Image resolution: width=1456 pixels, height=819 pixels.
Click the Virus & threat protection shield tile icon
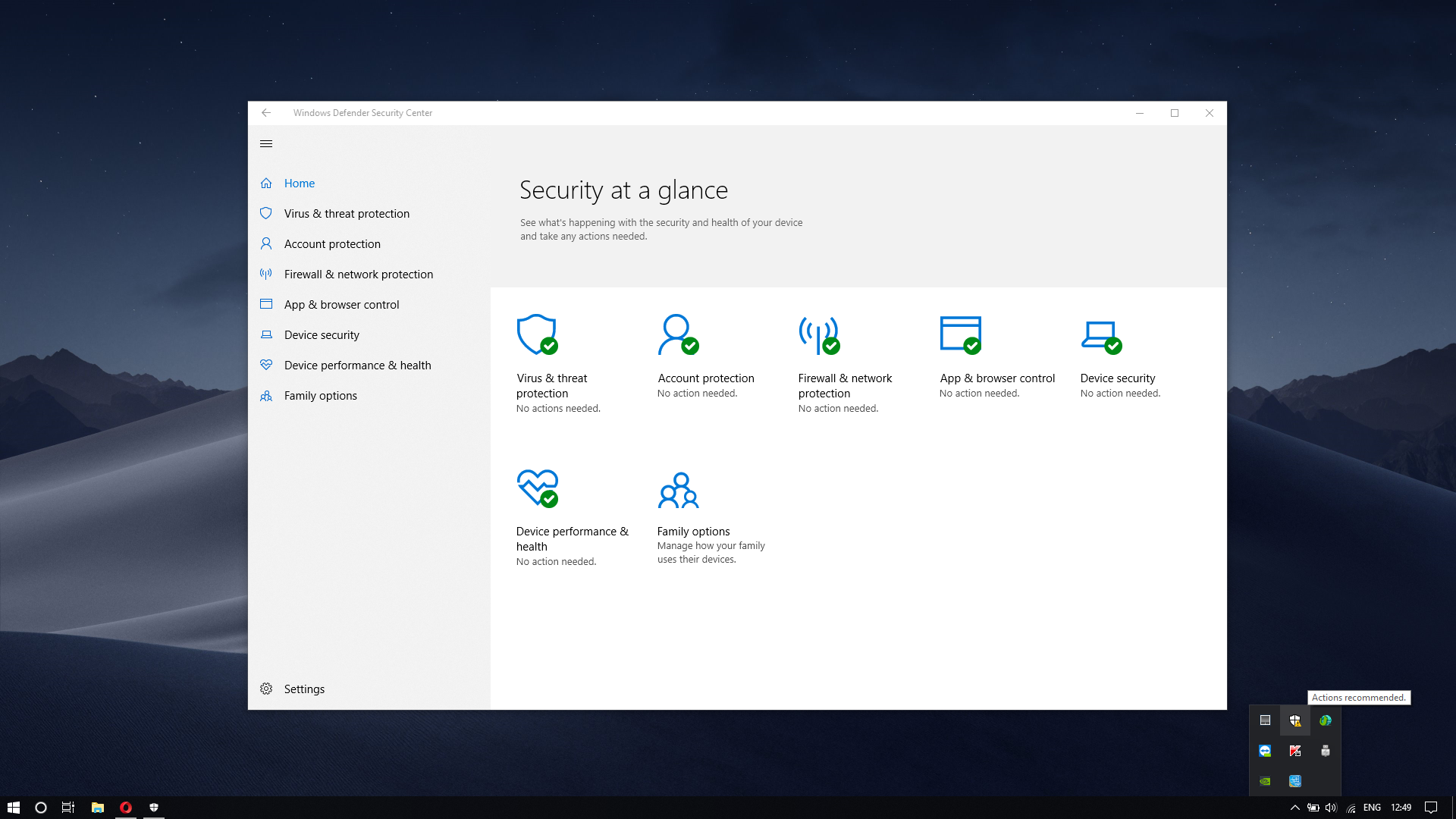click(x=538, y=334)
